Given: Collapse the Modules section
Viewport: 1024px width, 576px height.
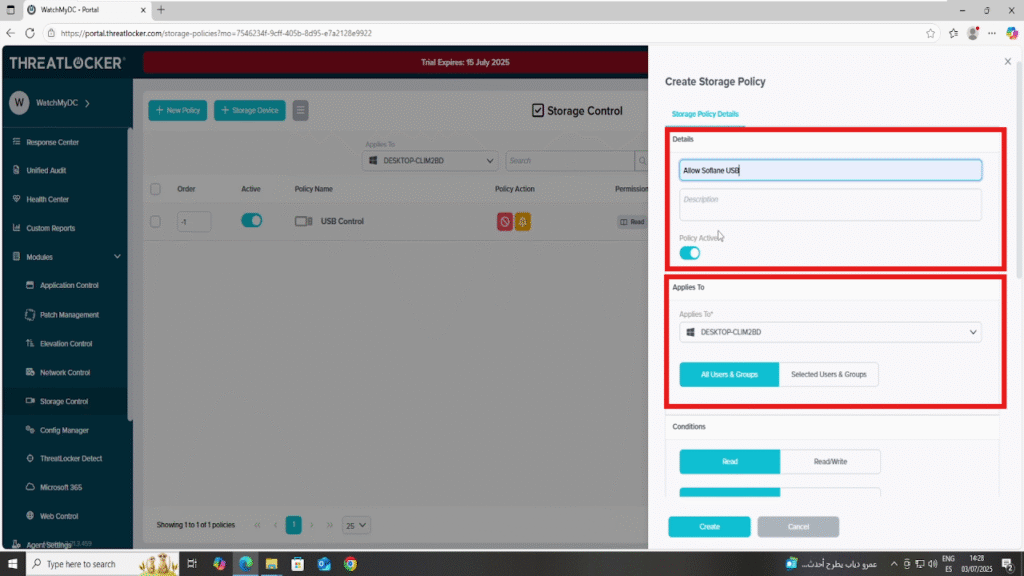Looking at the screenshot, I should tap(117, 257).
